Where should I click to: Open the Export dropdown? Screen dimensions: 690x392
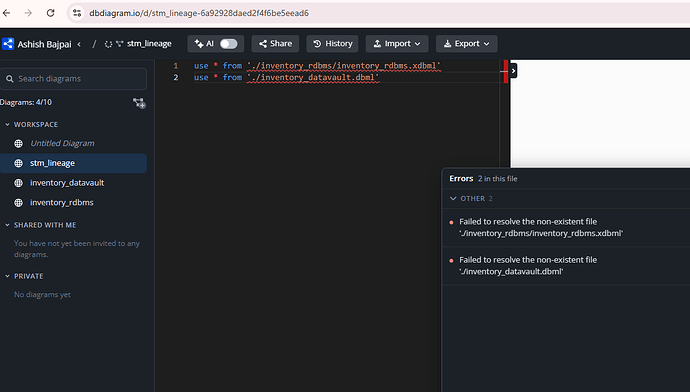pos(466,44)
